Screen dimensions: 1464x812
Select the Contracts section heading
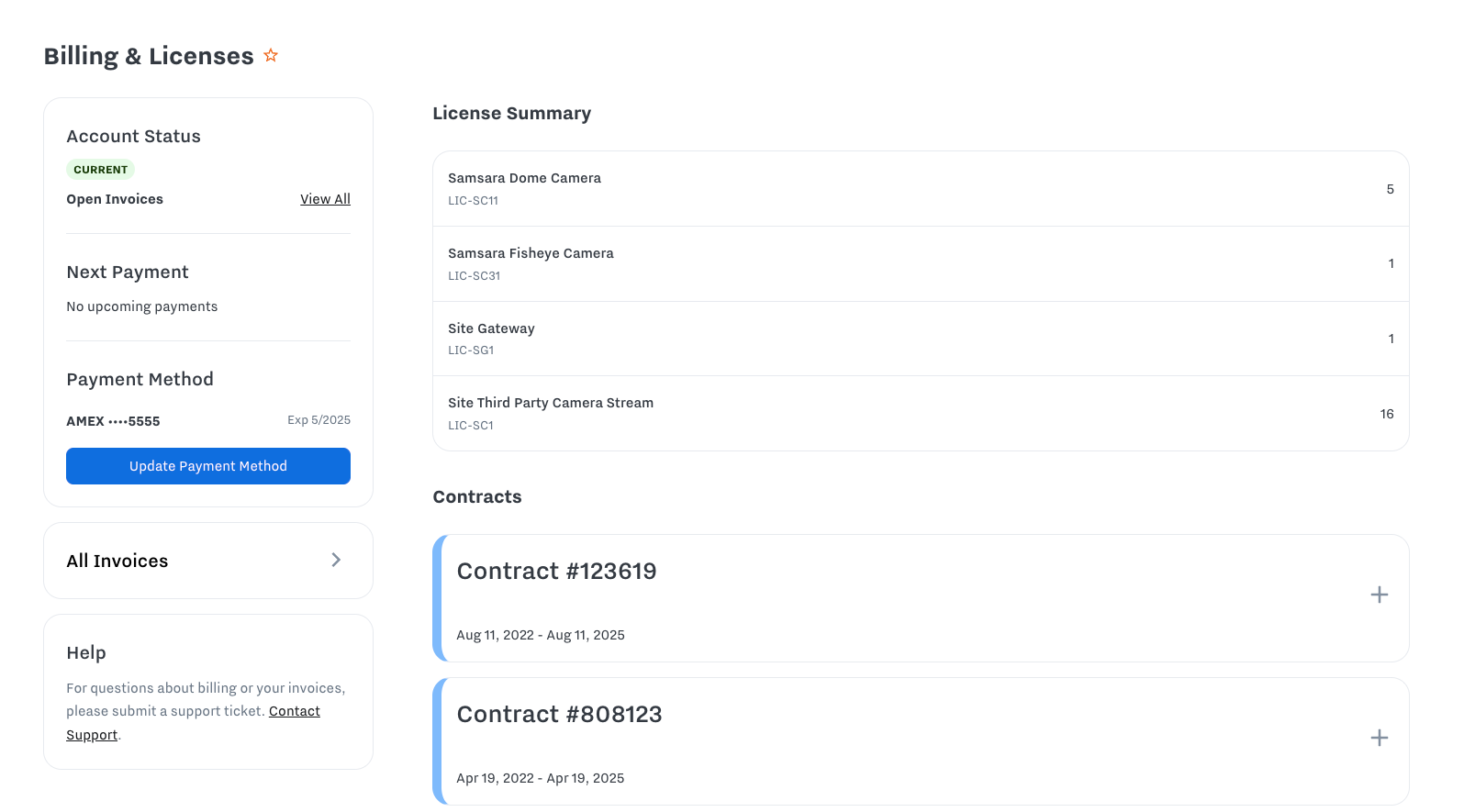(476, 496)
